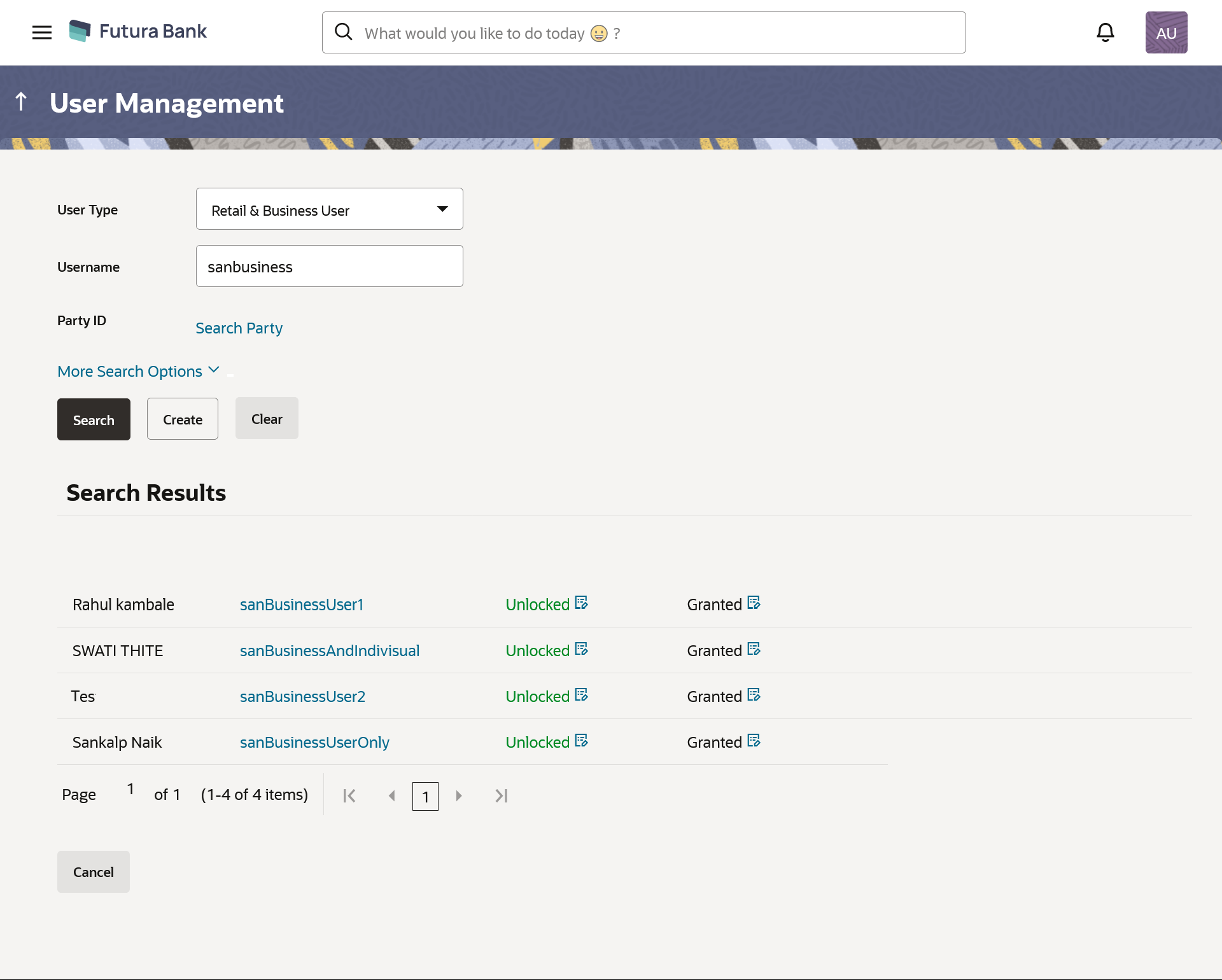The width and height of the screenshot is (1222, 980).
Task: Go to the next results page
Action: (x=459, y=795)
